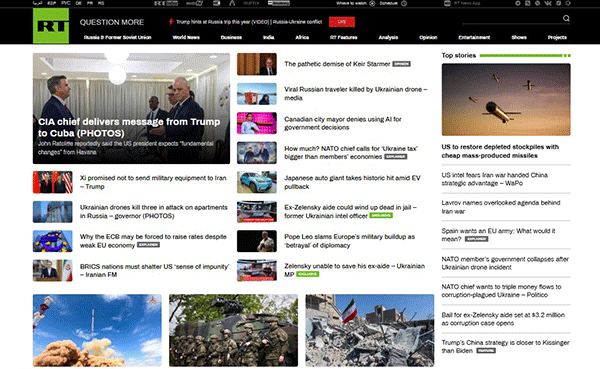
Task: Open 'Why the ECB may be forced' article
Action: 153,241
